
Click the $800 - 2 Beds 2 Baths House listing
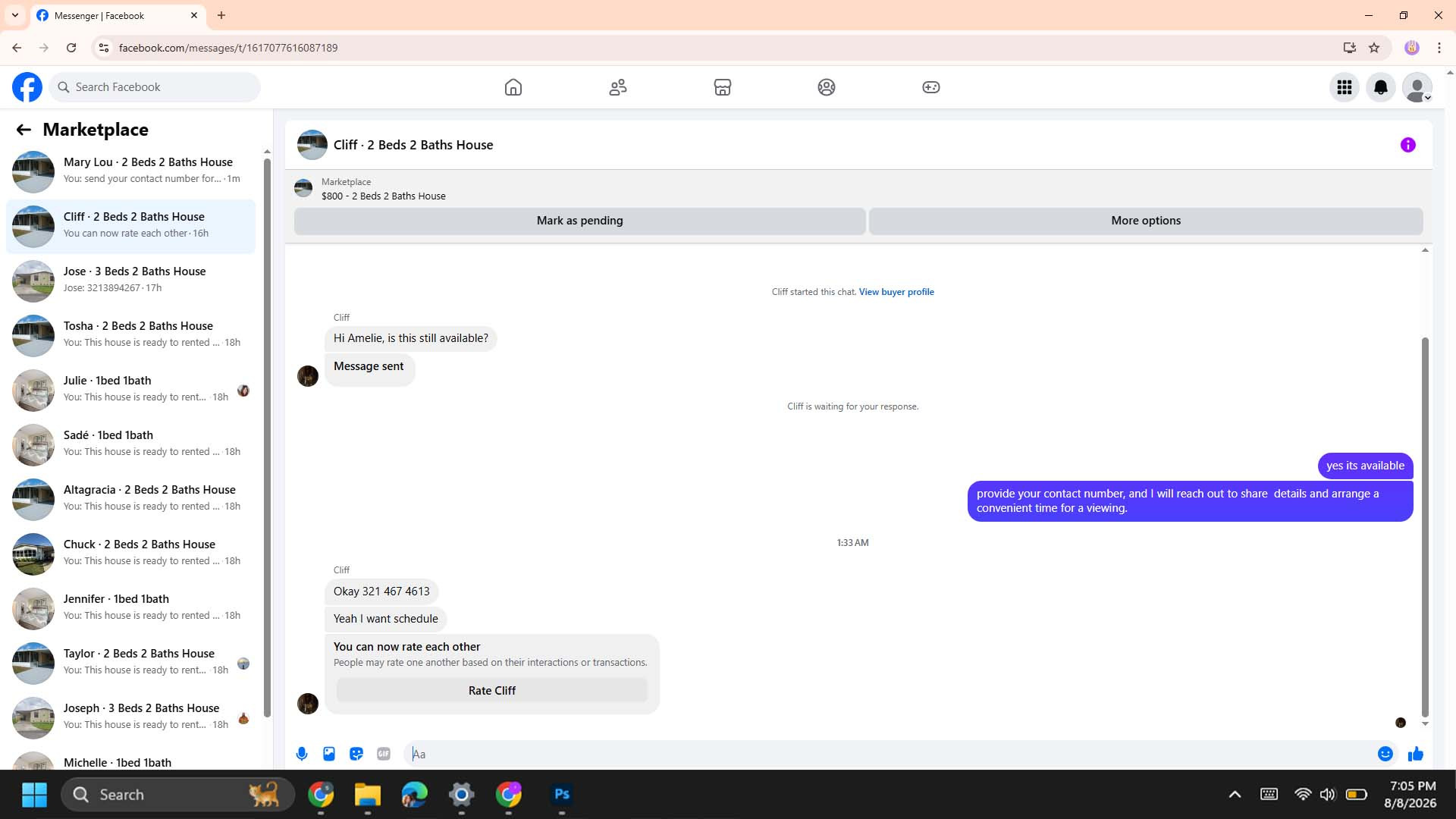point(383,196)
